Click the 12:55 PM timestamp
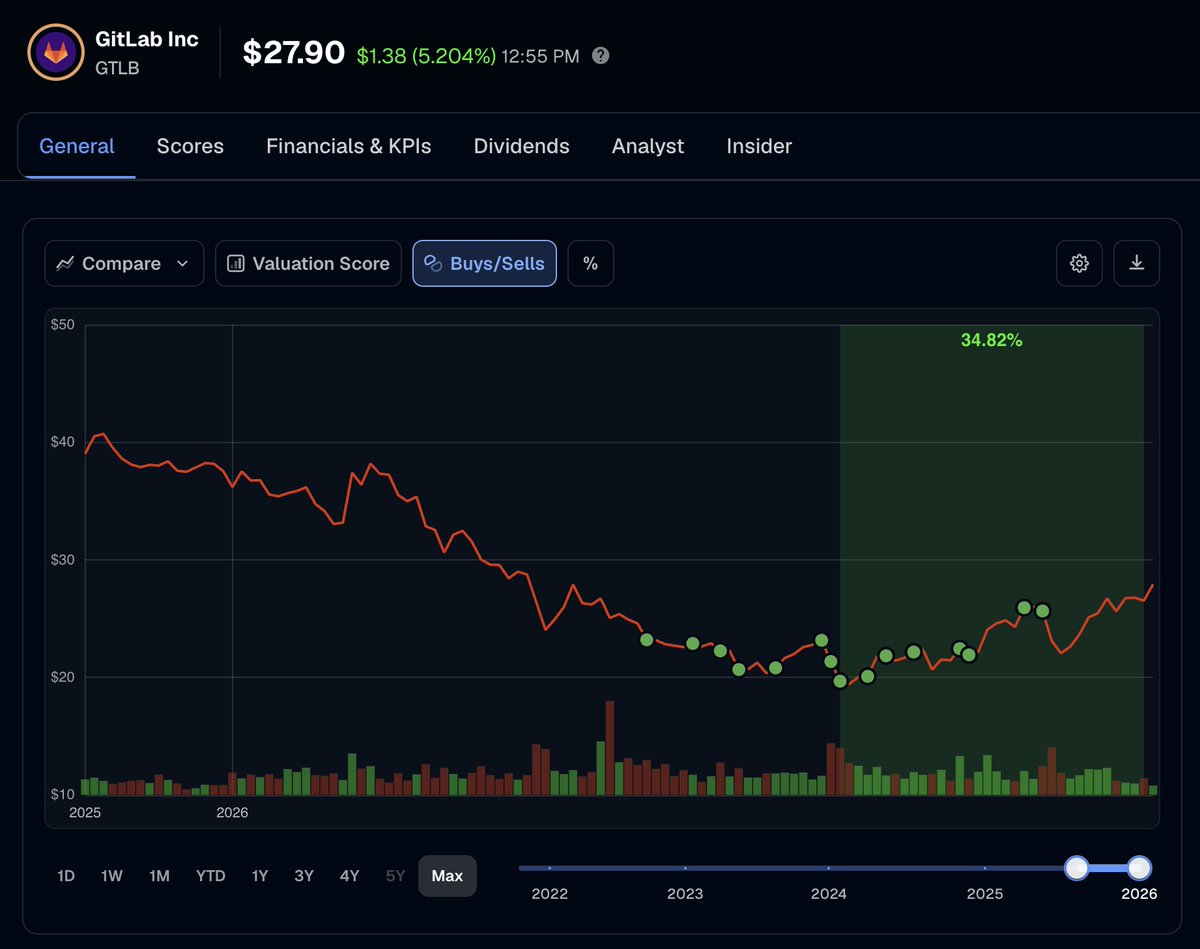Image resolution: width=1200 pixels, height=949 pixels. coord(540,56)
